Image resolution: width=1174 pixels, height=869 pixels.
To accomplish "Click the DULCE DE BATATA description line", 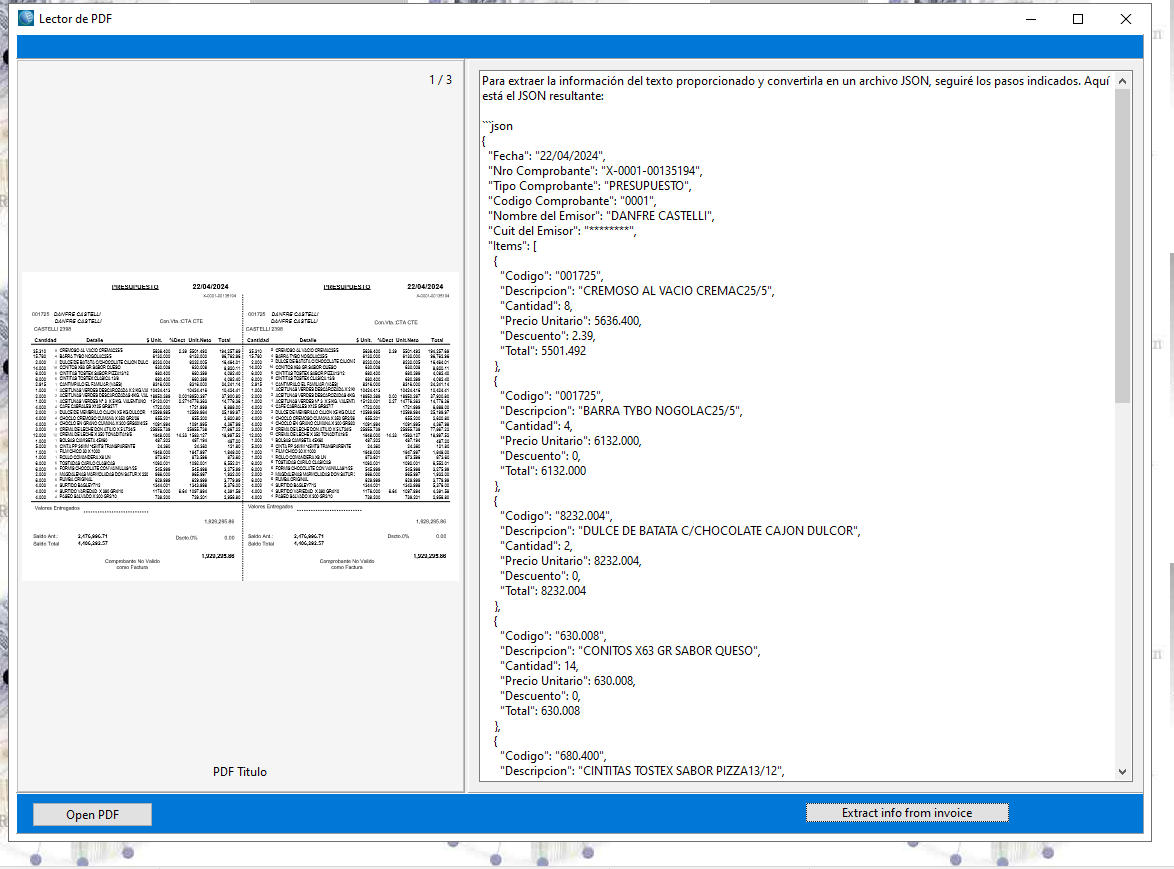I will coord(679,531).
